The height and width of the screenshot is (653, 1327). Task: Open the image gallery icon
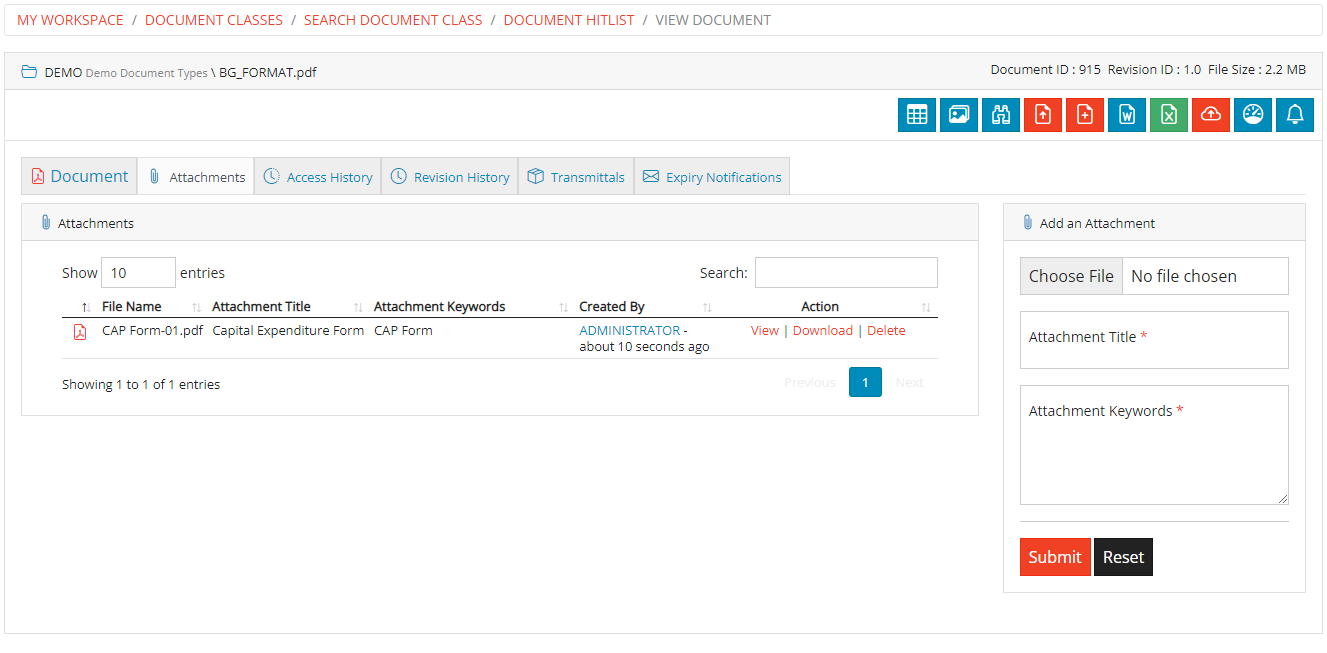pyautogui.click(x=959, y=114)
